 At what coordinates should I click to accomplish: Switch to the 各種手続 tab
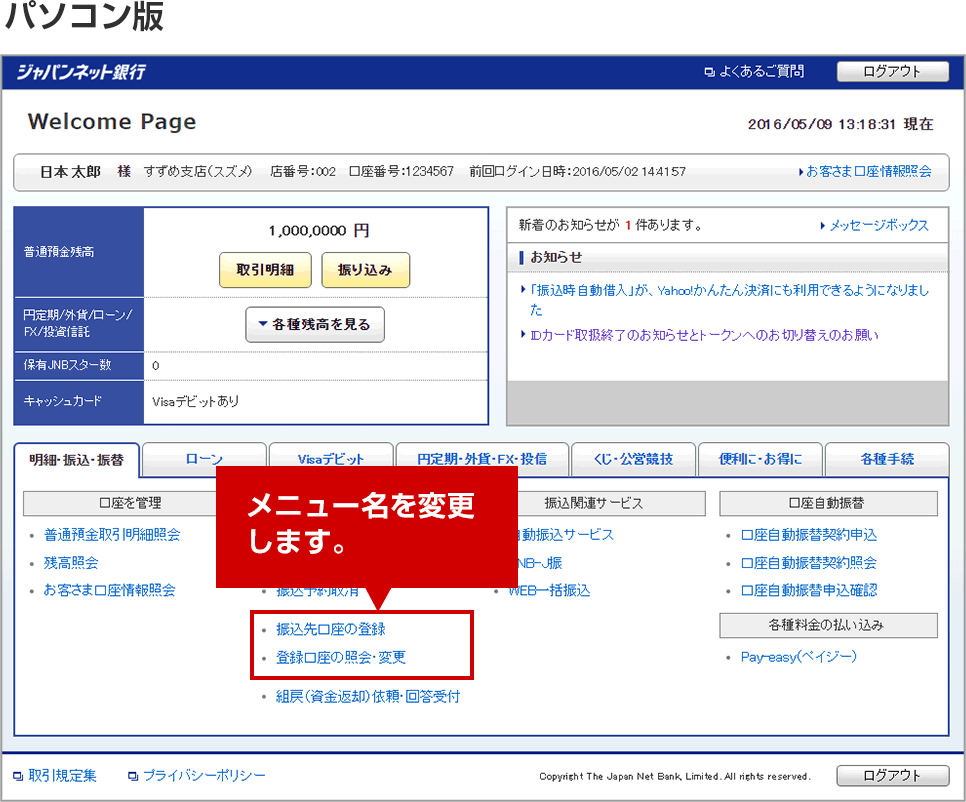coord(886,460)
